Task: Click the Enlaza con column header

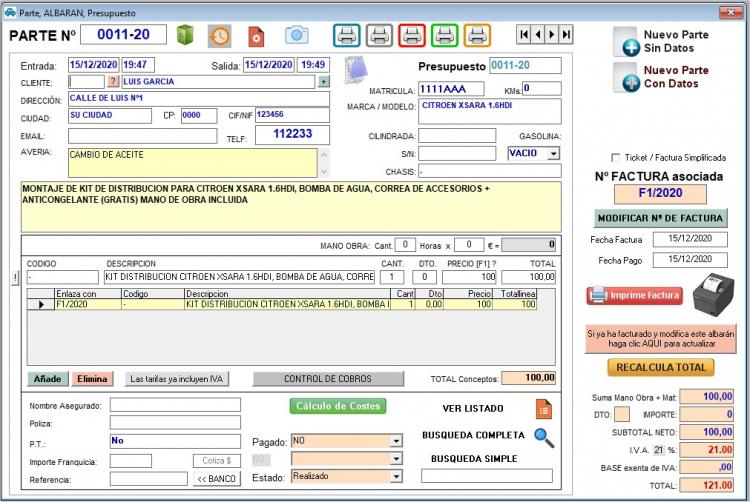Action: (x=88, y=294)
